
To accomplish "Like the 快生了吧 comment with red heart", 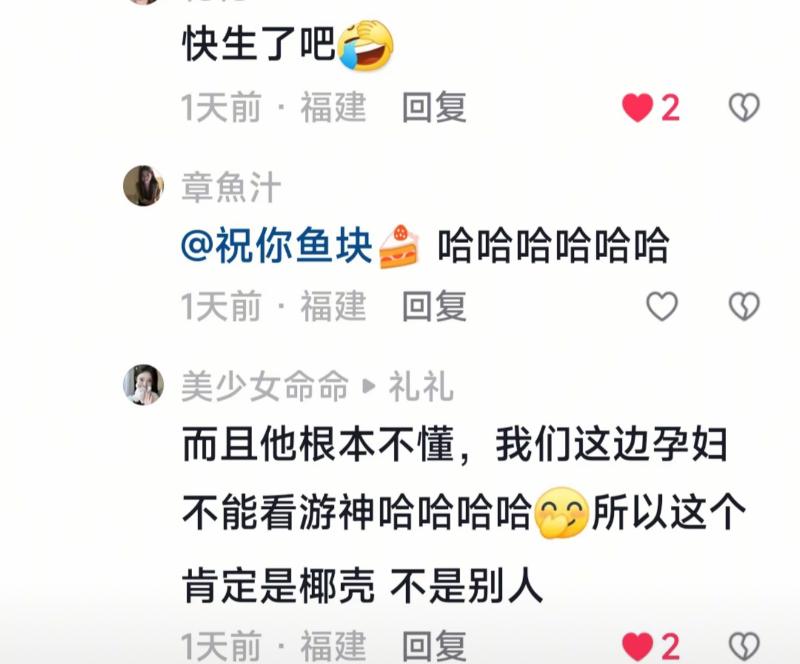I will [638, 108].
